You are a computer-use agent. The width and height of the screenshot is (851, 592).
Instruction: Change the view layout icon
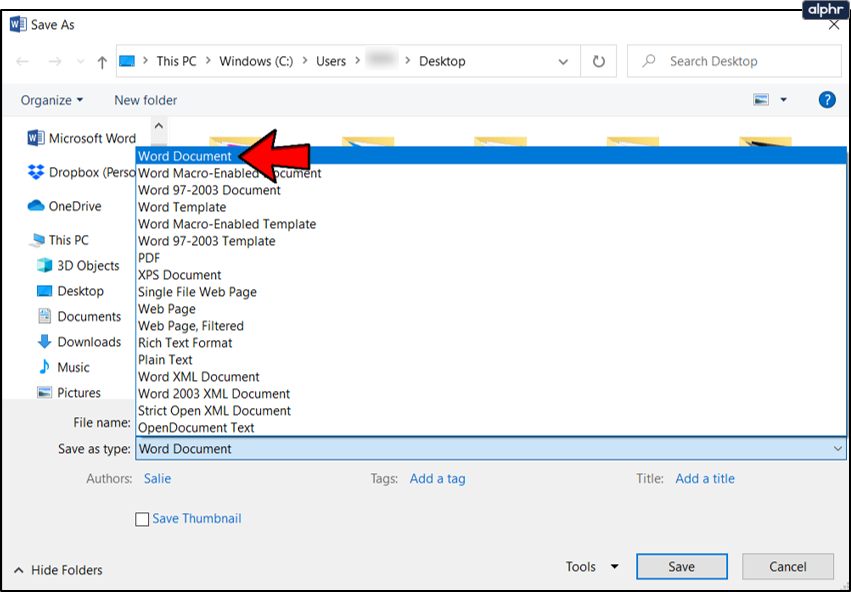[761, 100]
